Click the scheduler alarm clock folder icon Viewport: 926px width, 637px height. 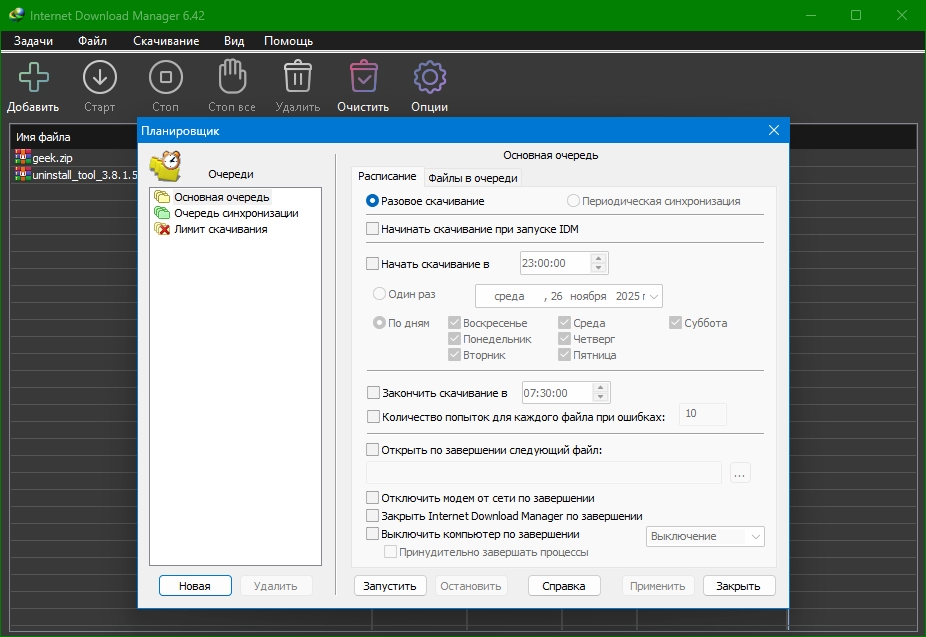(166, 167)
